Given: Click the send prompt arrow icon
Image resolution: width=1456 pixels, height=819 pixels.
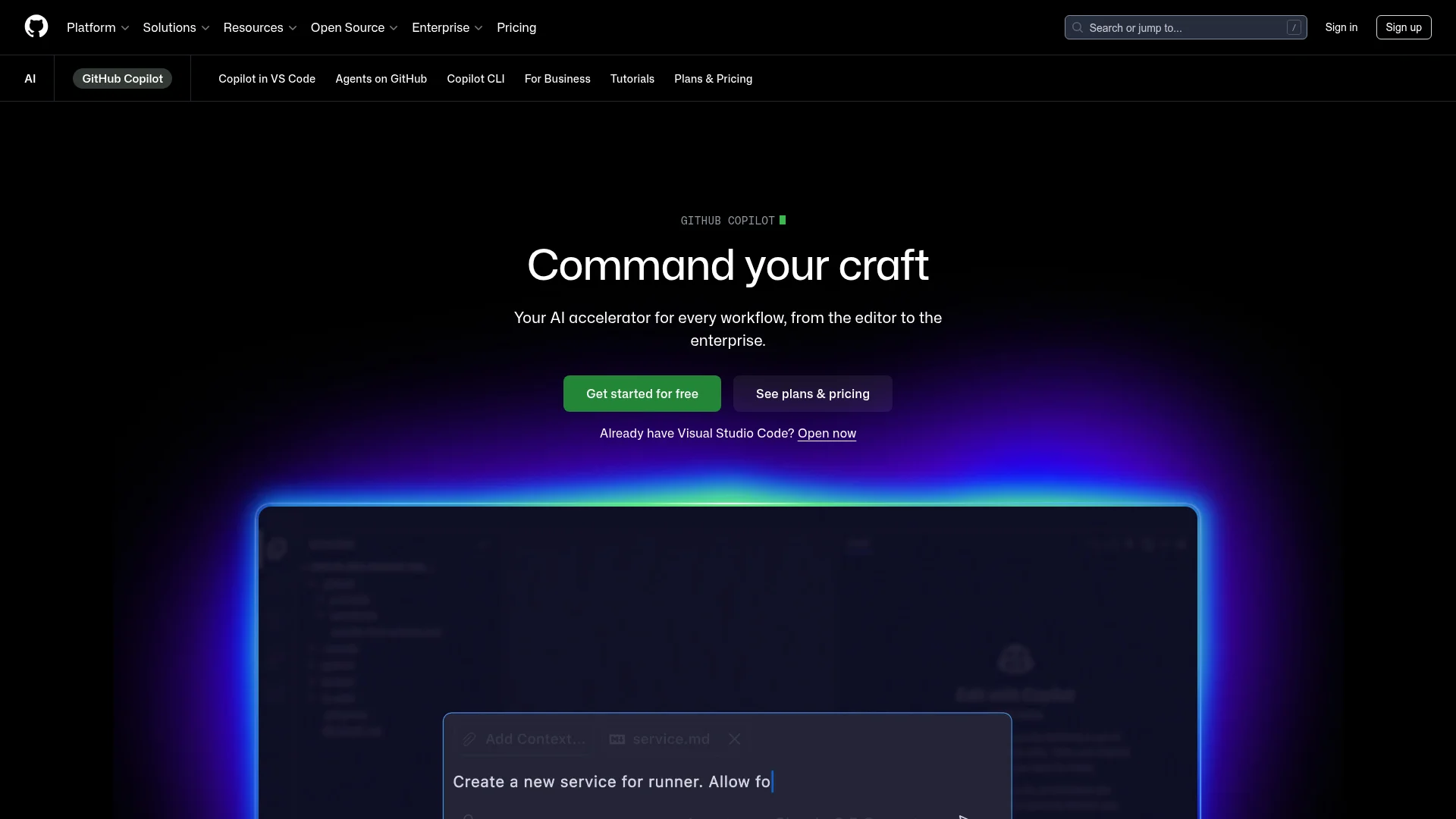Looking at the screenshot, I should pos(963,817).
